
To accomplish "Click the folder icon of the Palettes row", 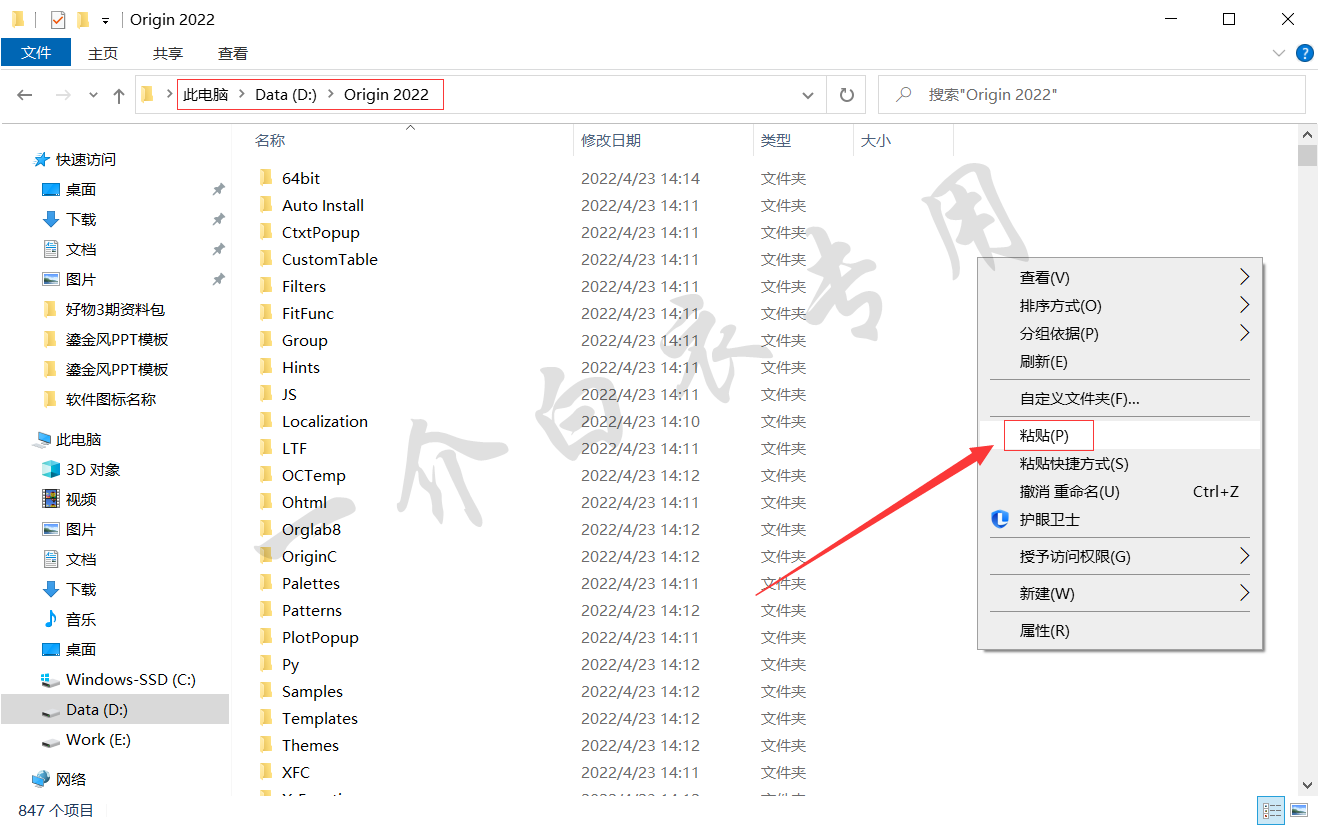I will click(x=266, y=583).
